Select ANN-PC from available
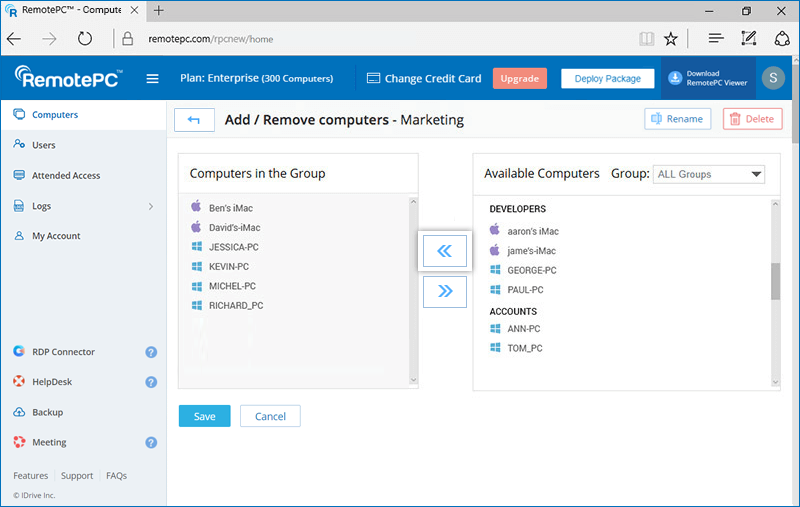This screenshot has width=800, height=507. [523, 328]
